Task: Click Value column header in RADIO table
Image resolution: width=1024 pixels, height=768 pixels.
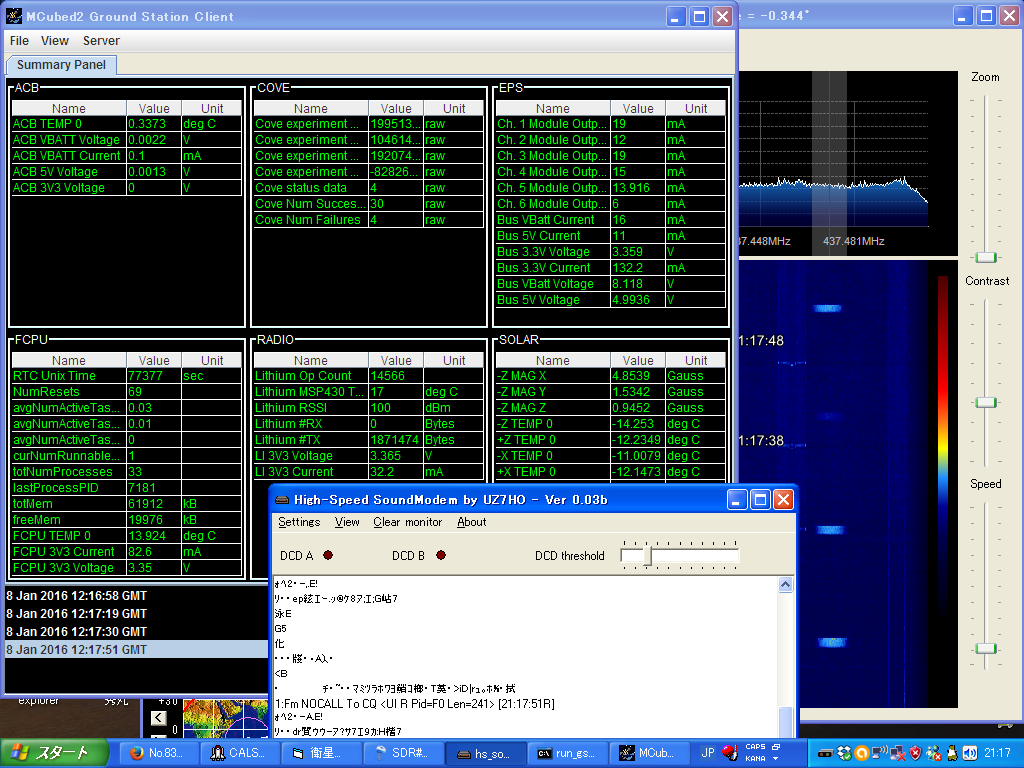Action: coord(396,360)
